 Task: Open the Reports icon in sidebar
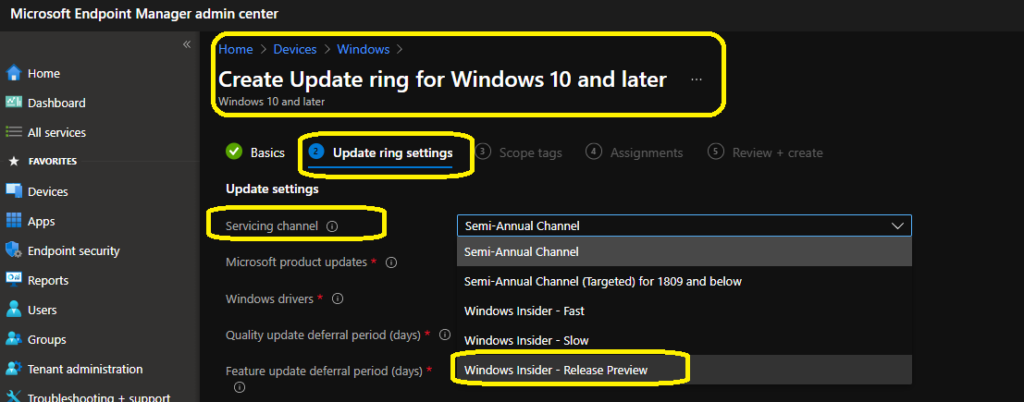(14, 280)
